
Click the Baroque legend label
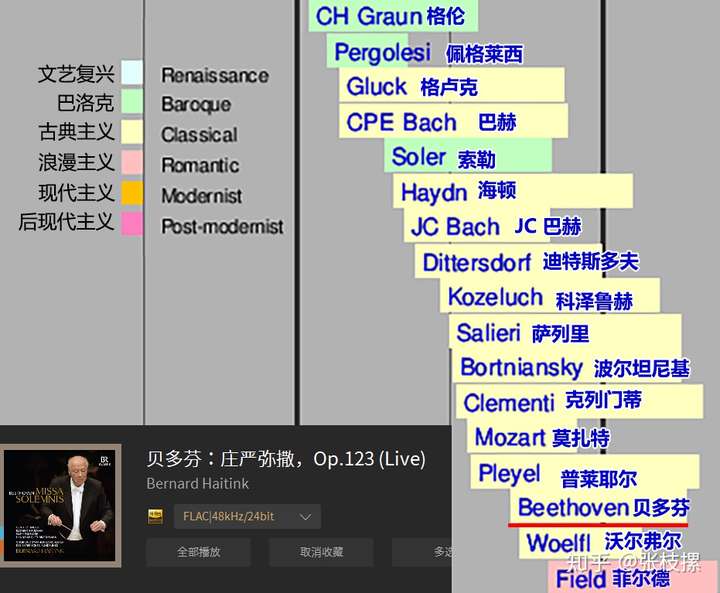pyautogui.click(x=196, y=105)
